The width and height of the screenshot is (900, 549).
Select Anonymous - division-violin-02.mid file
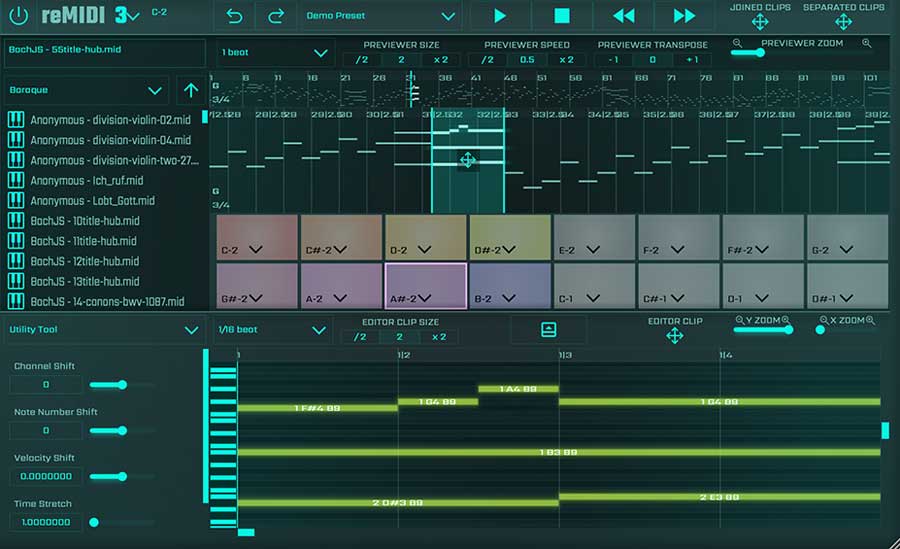pos(110,120)
